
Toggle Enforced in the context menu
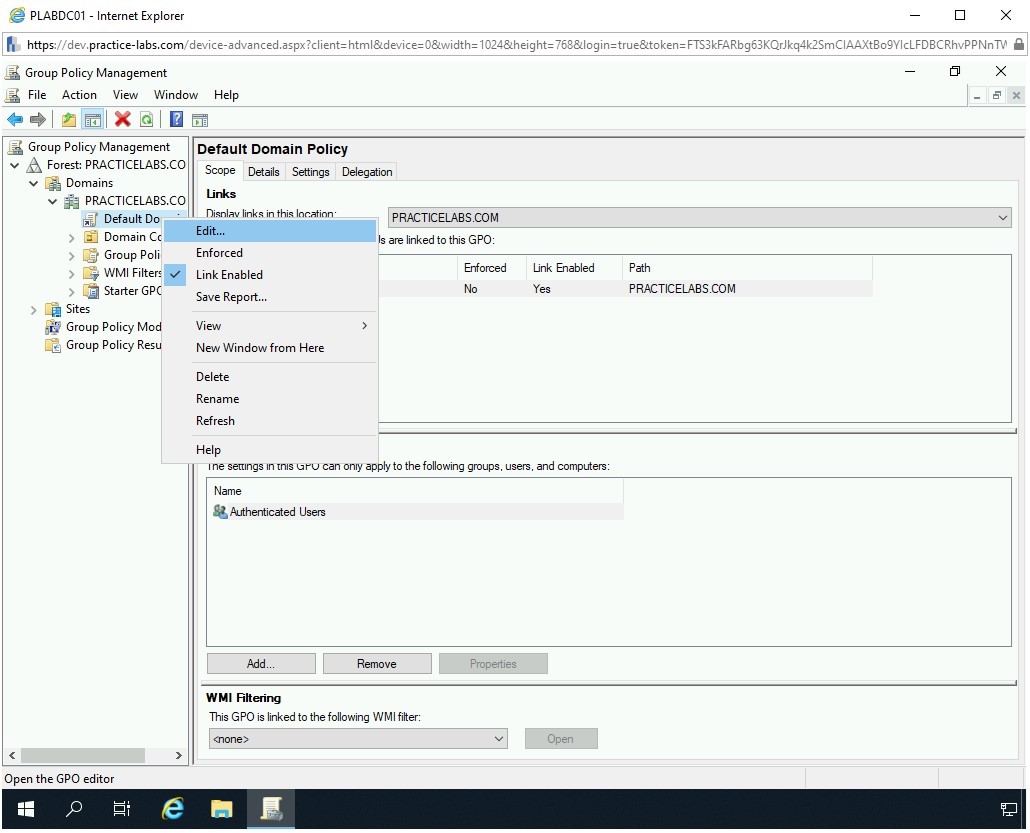point(219,253)
